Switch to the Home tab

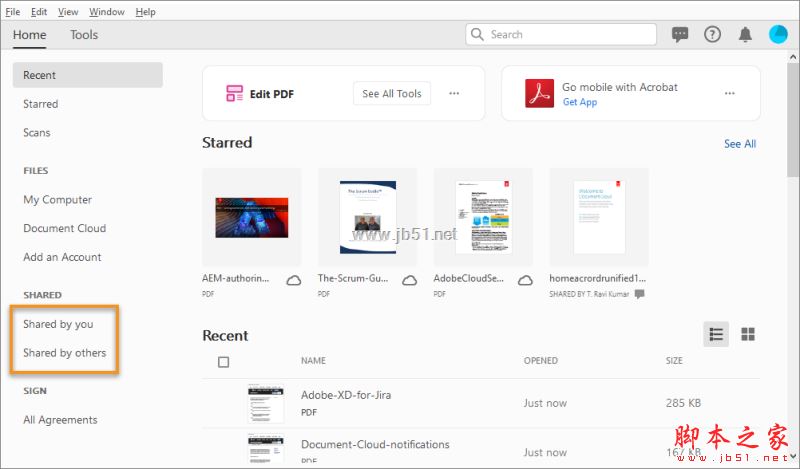click(x=30, y=35)
